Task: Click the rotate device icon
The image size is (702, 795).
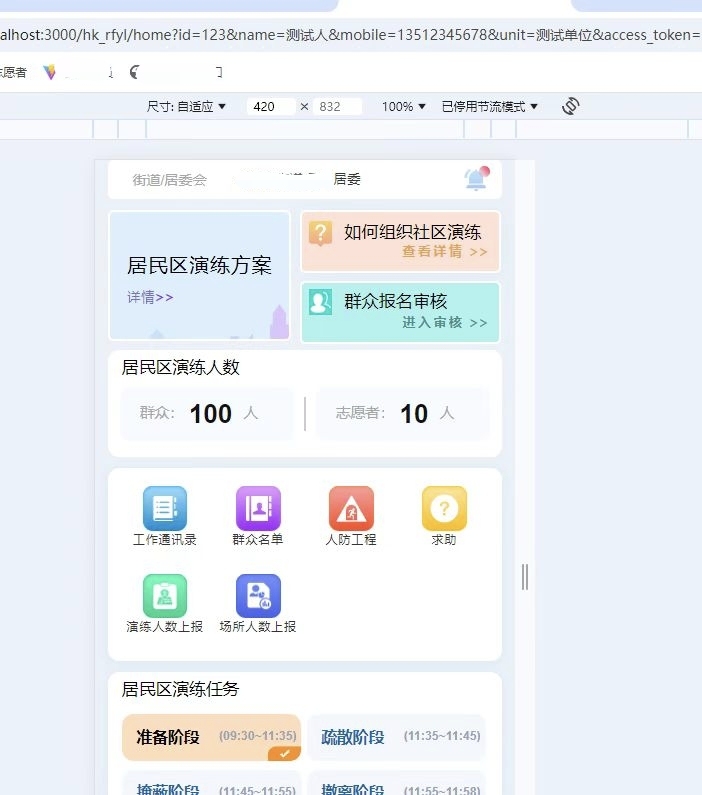Action: coord(571,106)
